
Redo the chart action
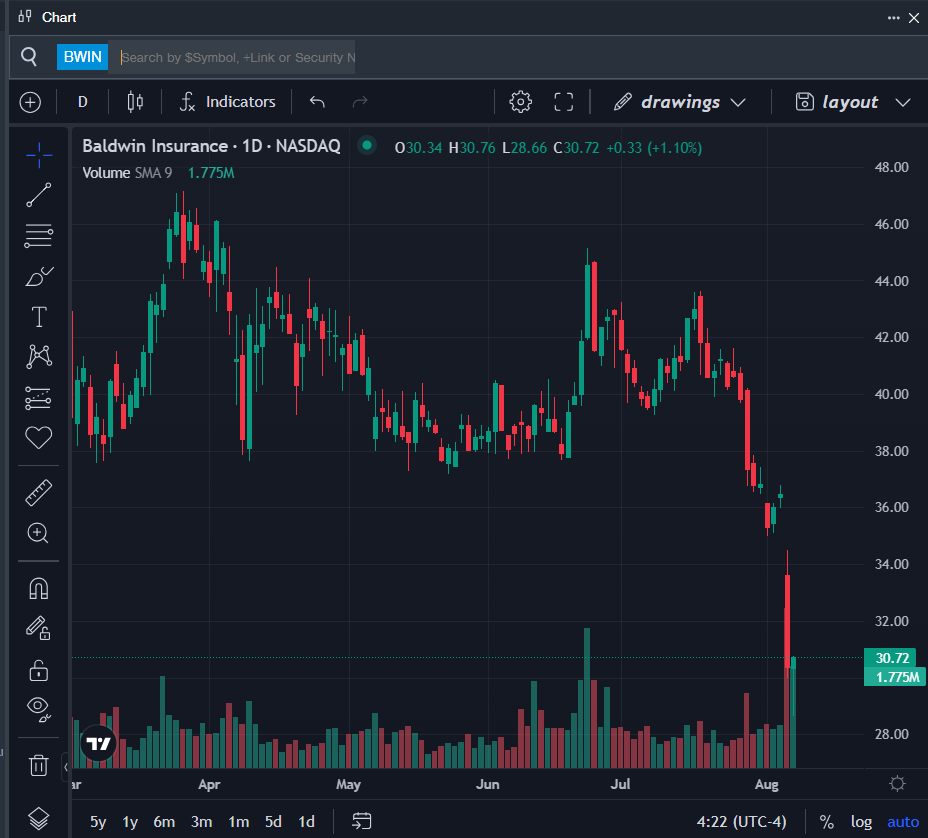click(x=360, y=102)
